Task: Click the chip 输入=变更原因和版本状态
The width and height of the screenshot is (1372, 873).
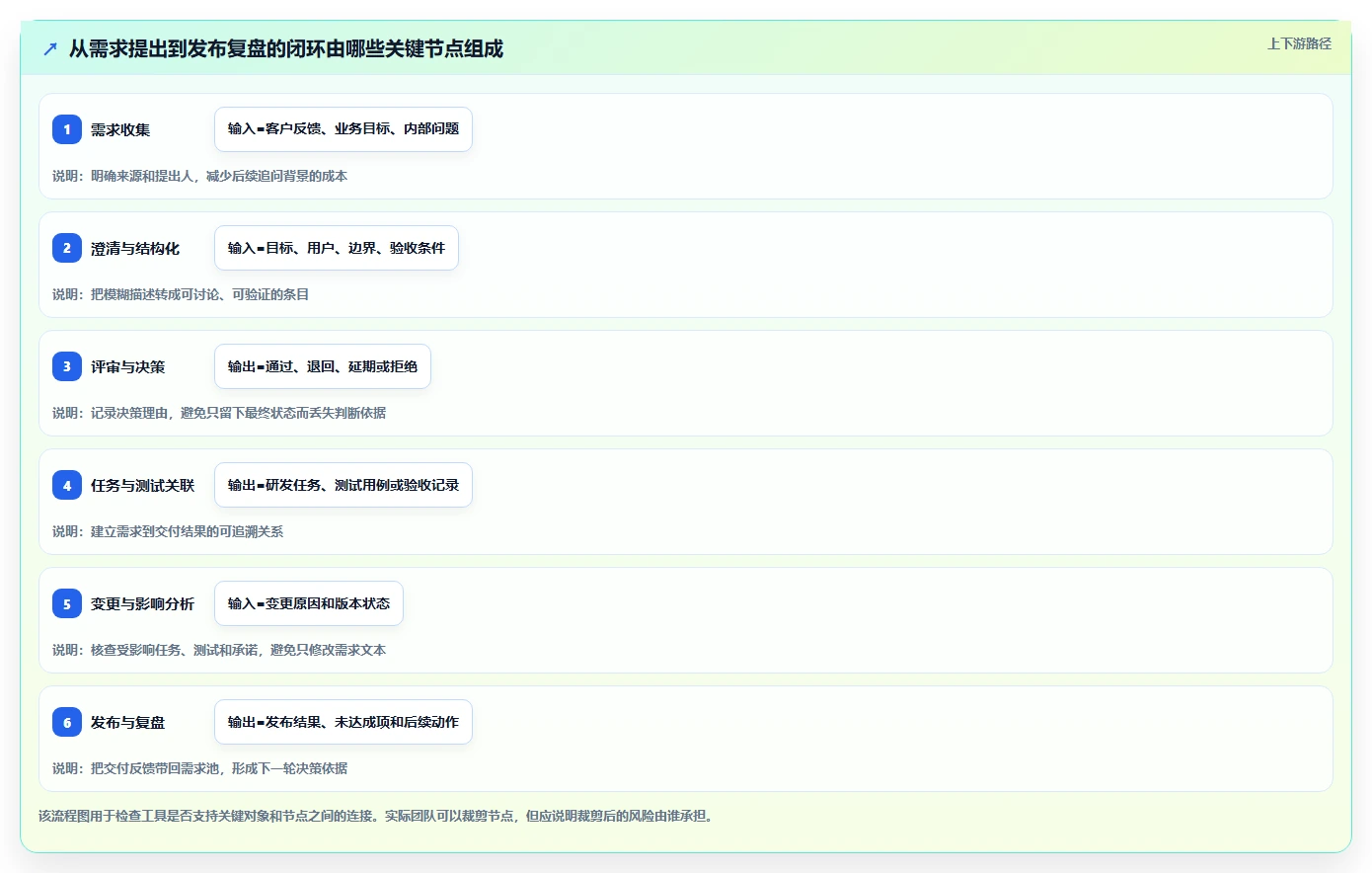Action: [x=309, y=603]
